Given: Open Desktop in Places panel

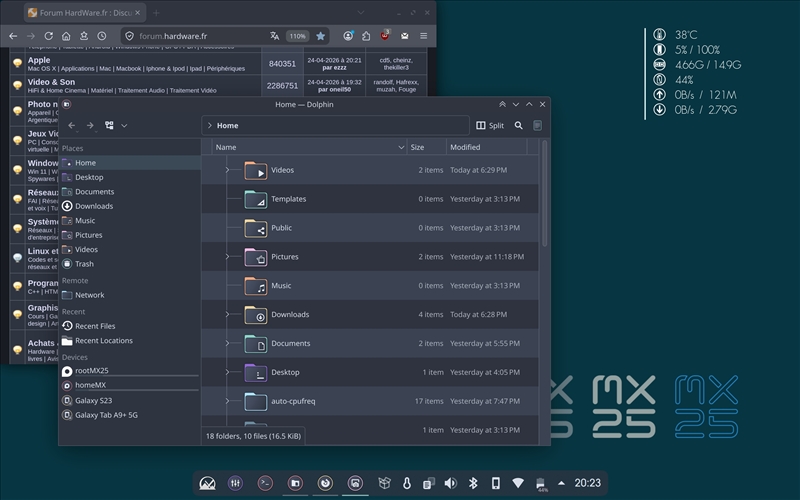Looking at the screenshot, I should (130, 177).
